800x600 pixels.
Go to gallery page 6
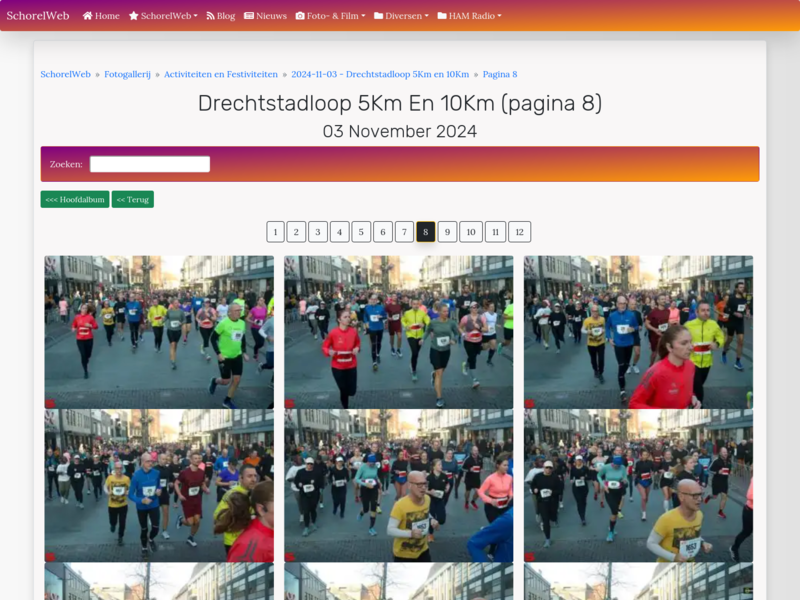pos(383,232)
